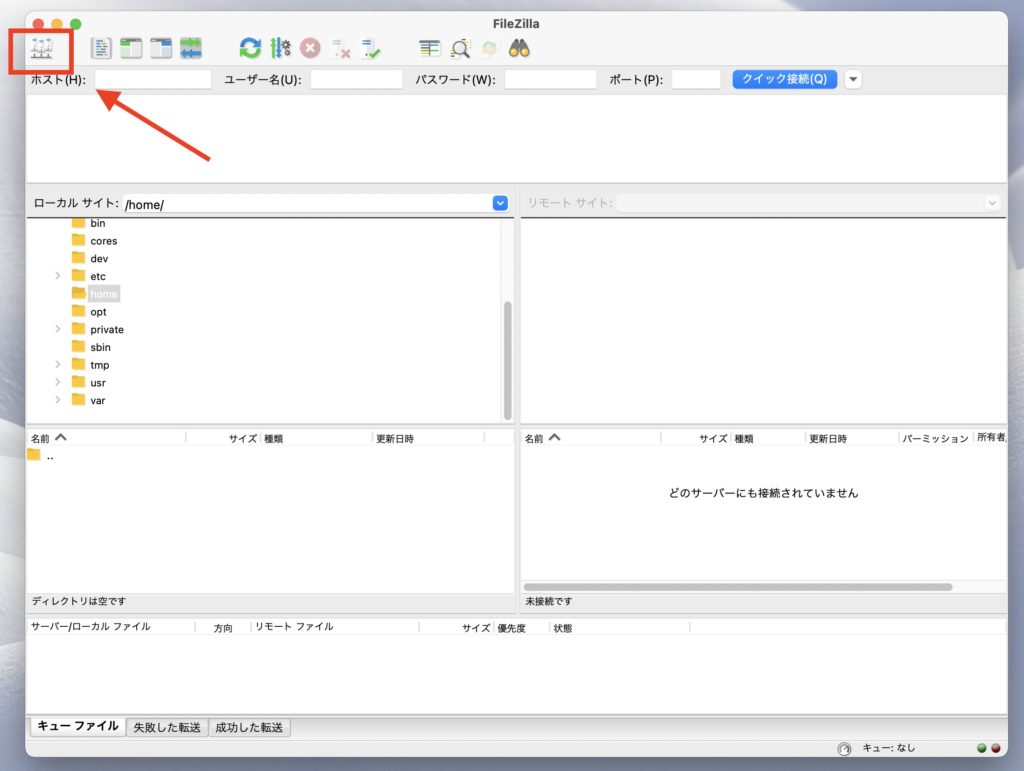The image size is (1024, 771).
Task: Click the disconnect from server icon
Action: (341, 48)
